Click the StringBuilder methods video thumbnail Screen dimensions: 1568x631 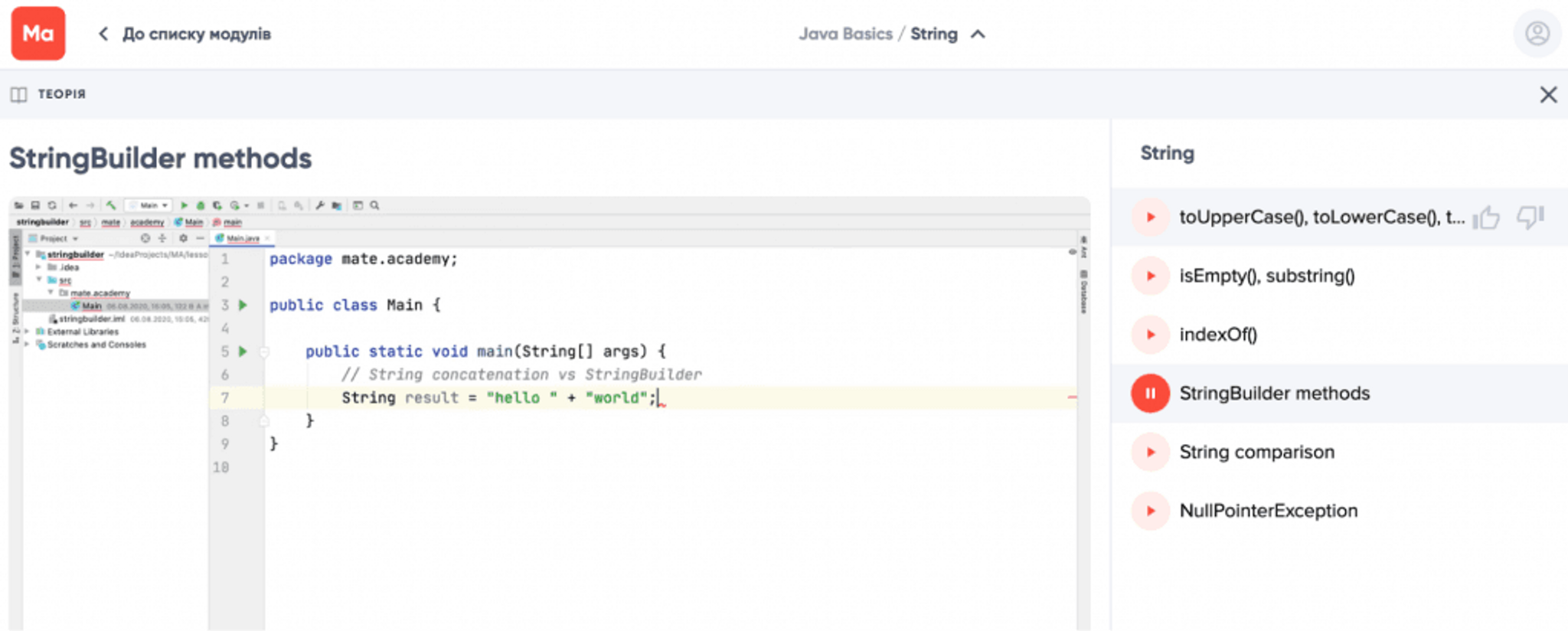tap(549, 414)
